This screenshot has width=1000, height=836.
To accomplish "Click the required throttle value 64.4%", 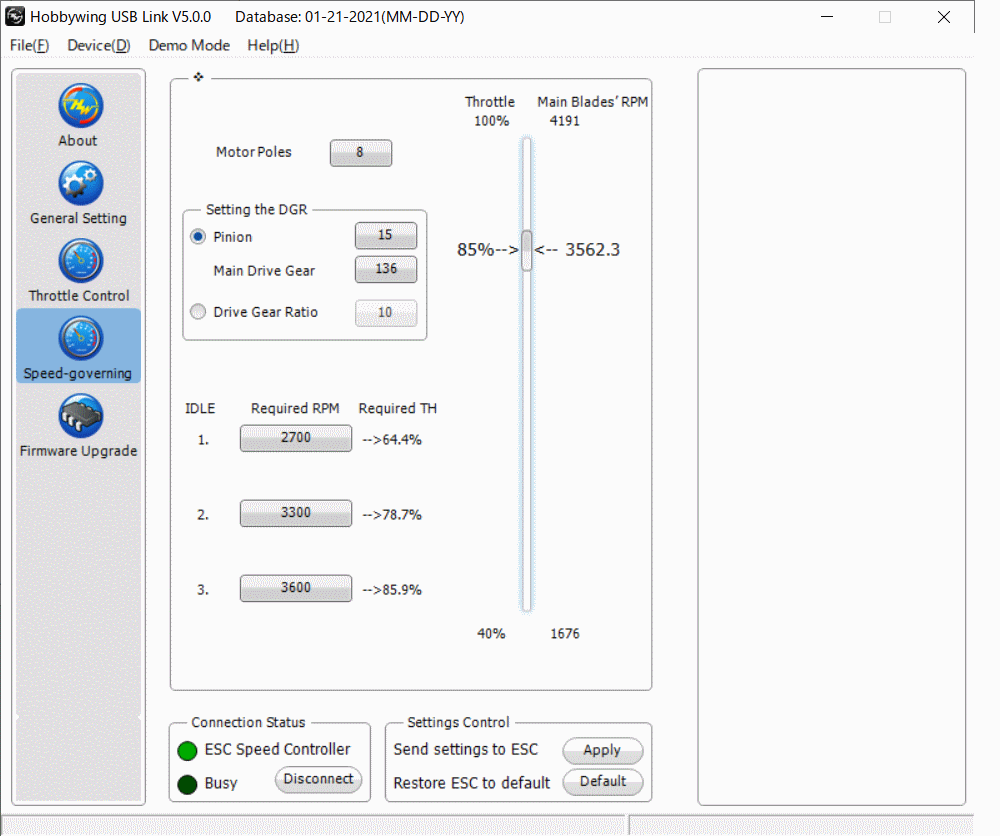I will 402,440.
